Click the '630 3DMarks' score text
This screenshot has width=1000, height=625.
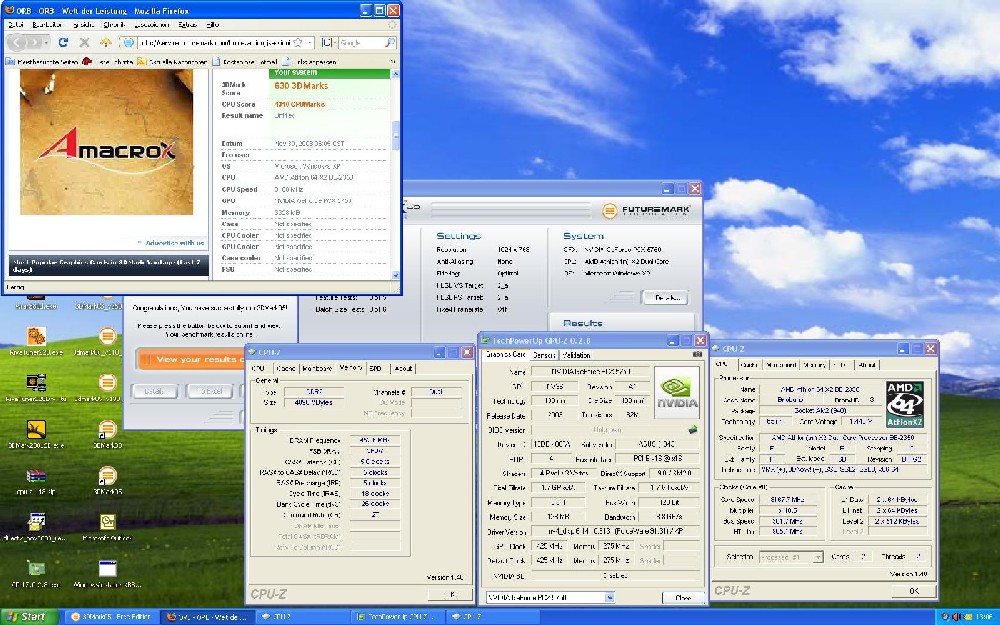(301, 86)
